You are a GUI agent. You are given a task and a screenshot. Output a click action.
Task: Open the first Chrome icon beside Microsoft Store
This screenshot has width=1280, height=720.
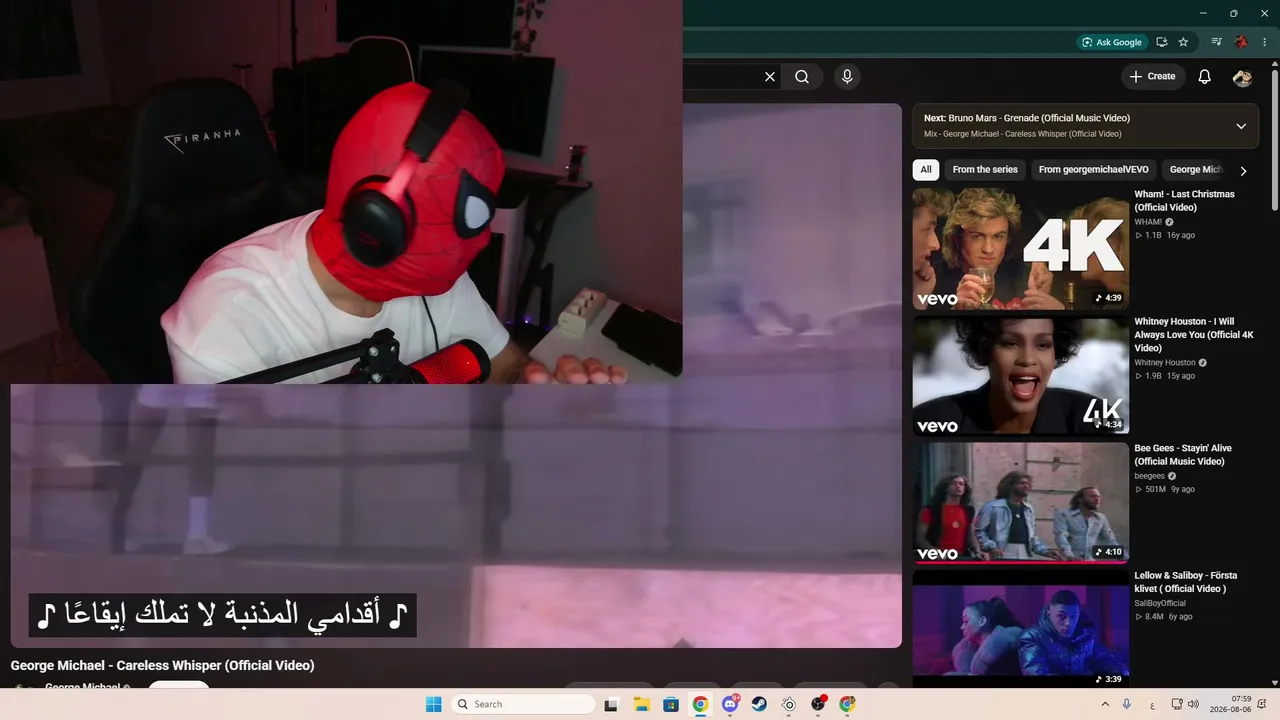pos(700,704)
